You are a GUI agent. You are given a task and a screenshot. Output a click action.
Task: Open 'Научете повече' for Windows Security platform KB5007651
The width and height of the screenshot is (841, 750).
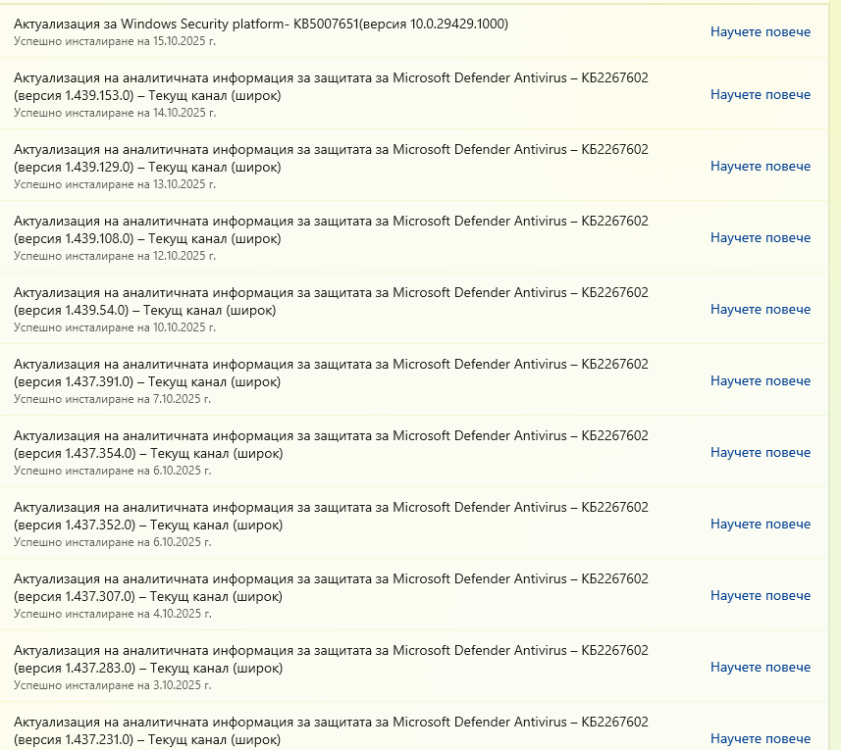(760, 32)
